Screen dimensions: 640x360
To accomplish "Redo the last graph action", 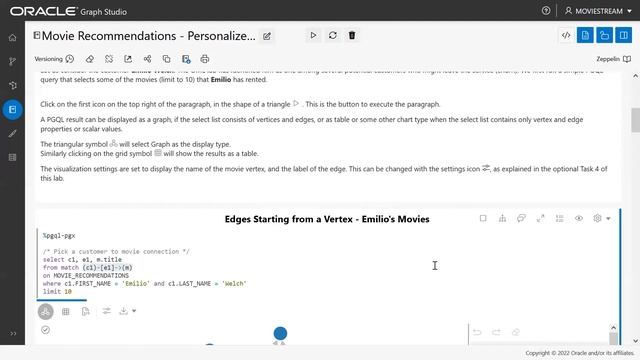I will point(496,332).
